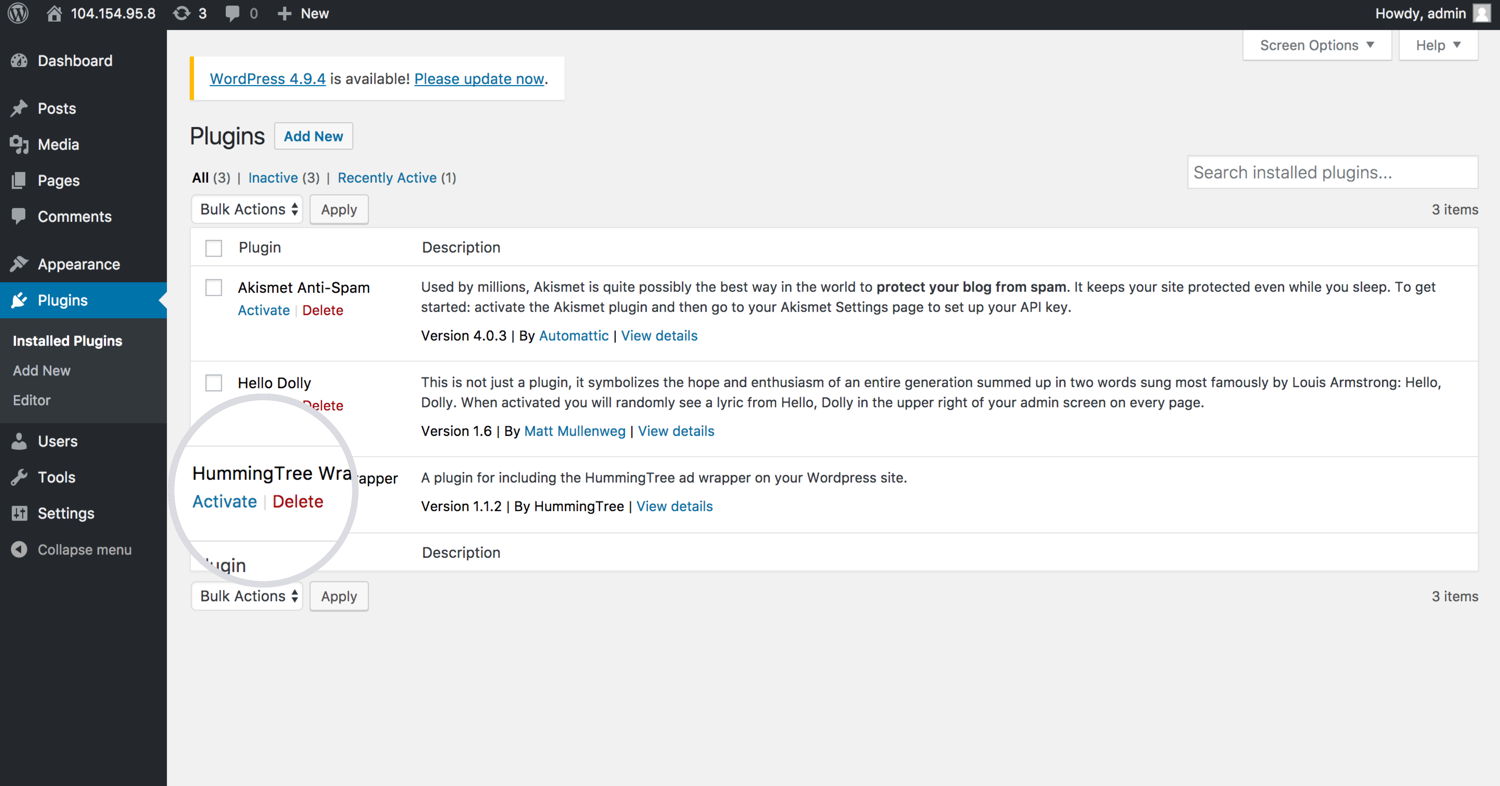Click the Settings sliders icon
Image resolution: width=1500 pixels, height=786 pixels.
coord(19,513)
